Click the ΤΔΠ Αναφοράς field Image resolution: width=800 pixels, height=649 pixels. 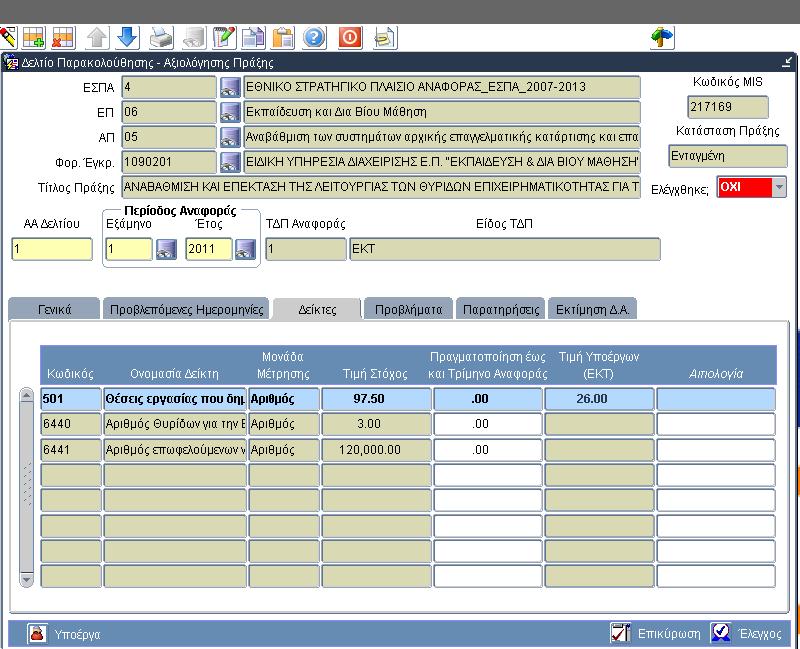[306, 249]
